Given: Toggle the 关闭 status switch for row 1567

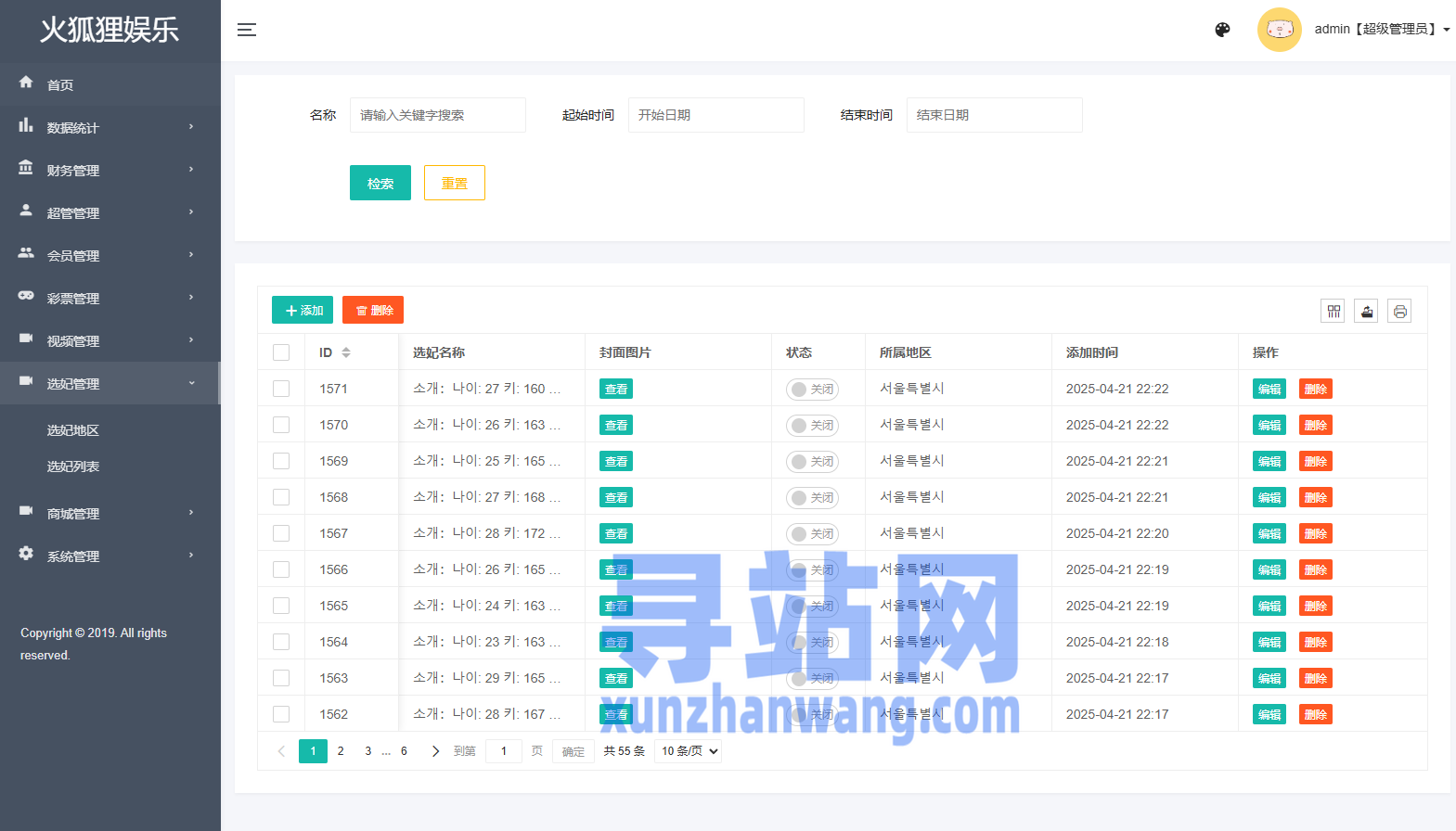Looking at the screenshot, I should click(813, 534).
